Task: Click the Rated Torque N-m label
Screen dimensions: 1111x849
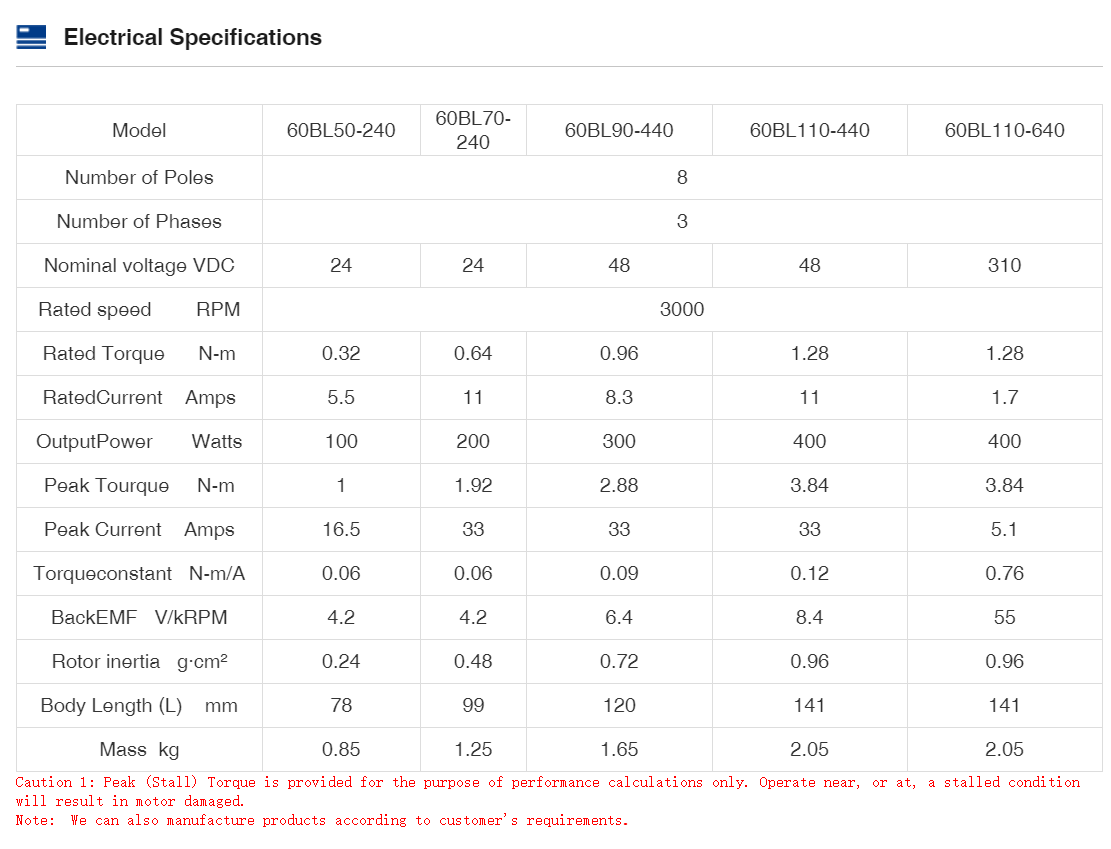Action: (x=139, y=354)
